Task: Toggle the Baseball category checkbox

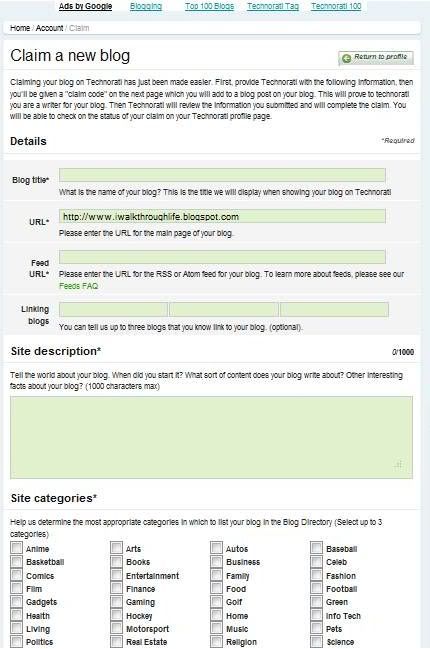Action: [x=317, y=548]
